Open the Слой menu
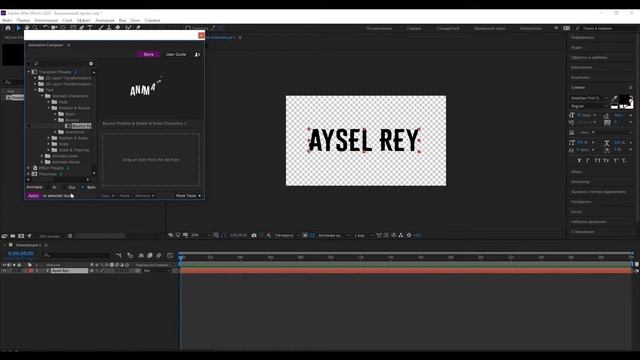Image resolution: width=640 pixels, height=360 pixels. click(67, 20)
